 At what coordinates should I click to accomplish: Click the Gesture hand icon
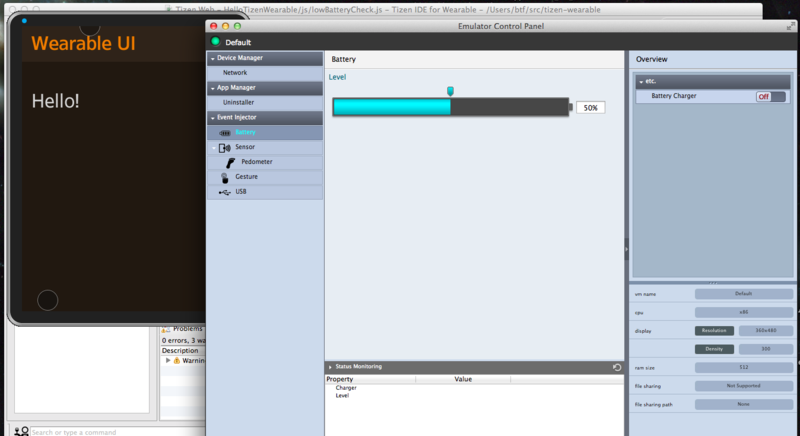tap(224, 177)
